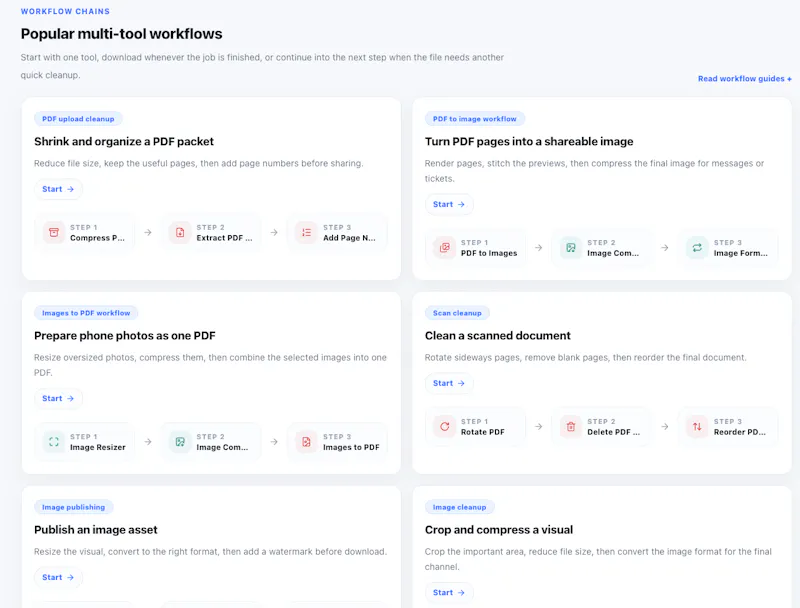Click the Scan cleanup tag

tap(457, 313)
